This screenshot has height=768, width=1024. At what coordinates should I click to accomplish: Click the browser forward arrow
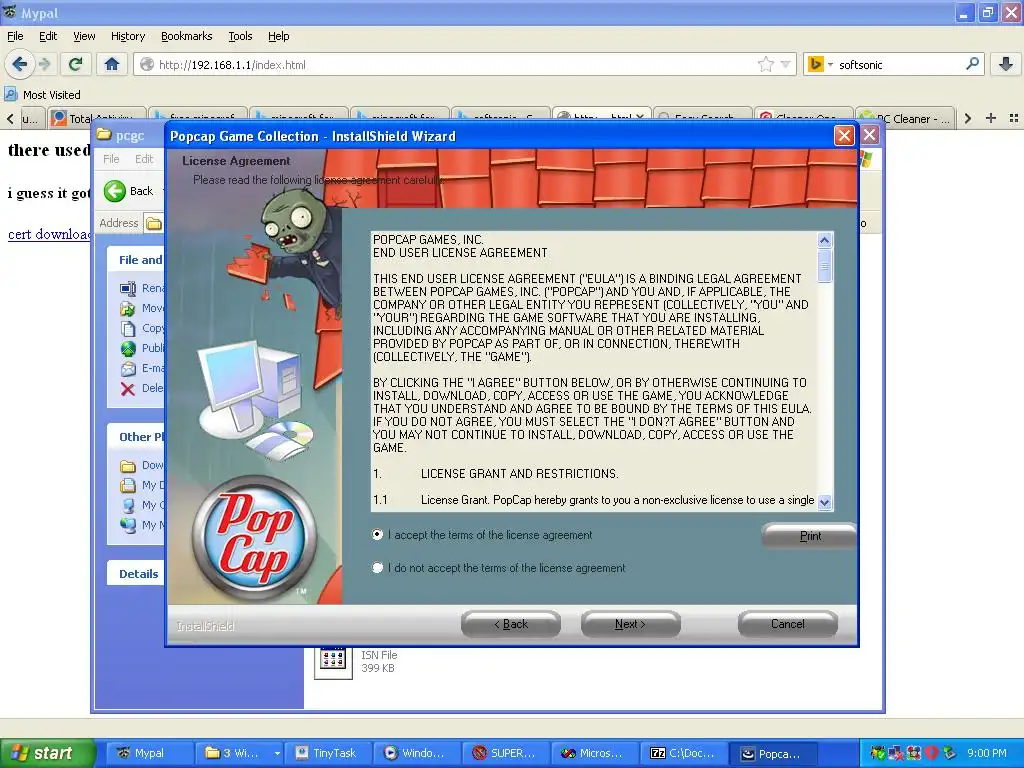pos(44,64)
